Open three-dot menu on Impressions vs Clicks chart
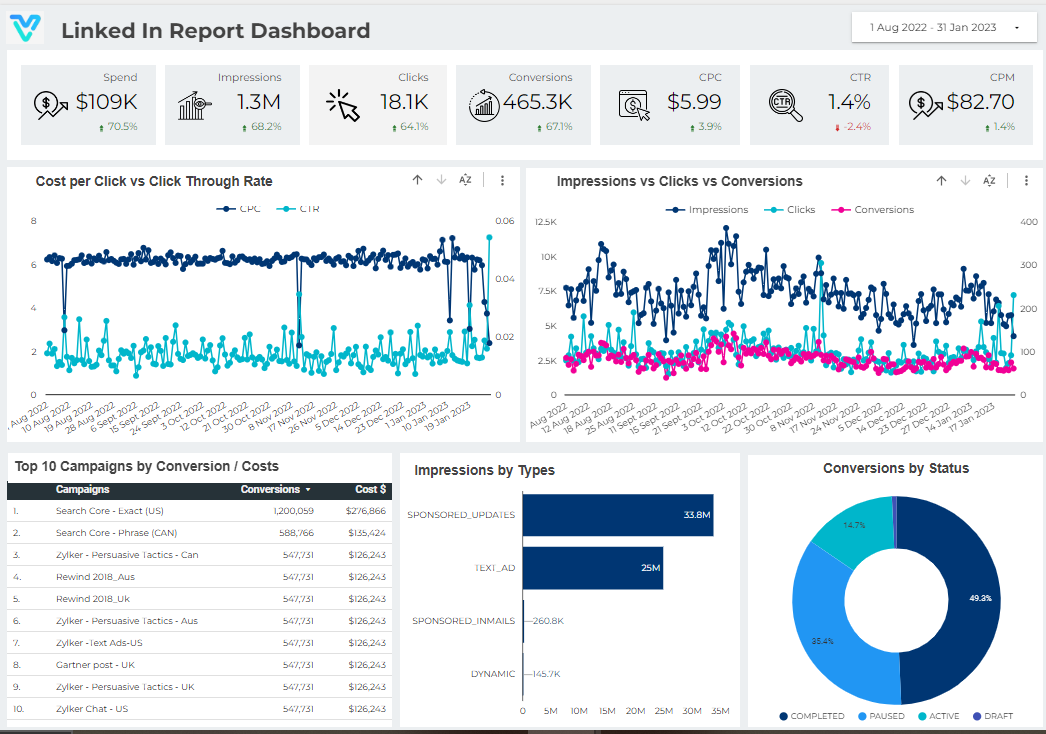Image resolution: width=1046 pixels, height=734 pixels. coord(1026,181)
